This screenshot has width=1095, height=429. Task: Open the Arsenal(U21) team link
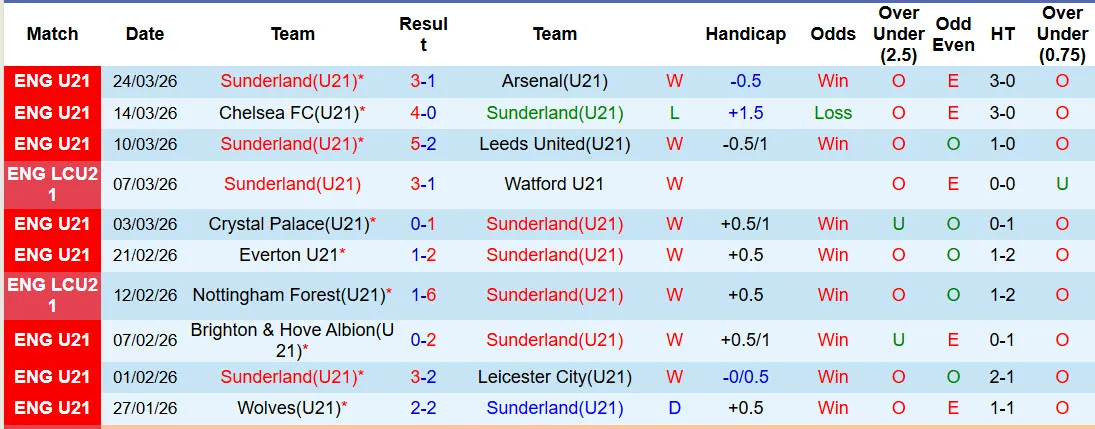tap(555, 81)
